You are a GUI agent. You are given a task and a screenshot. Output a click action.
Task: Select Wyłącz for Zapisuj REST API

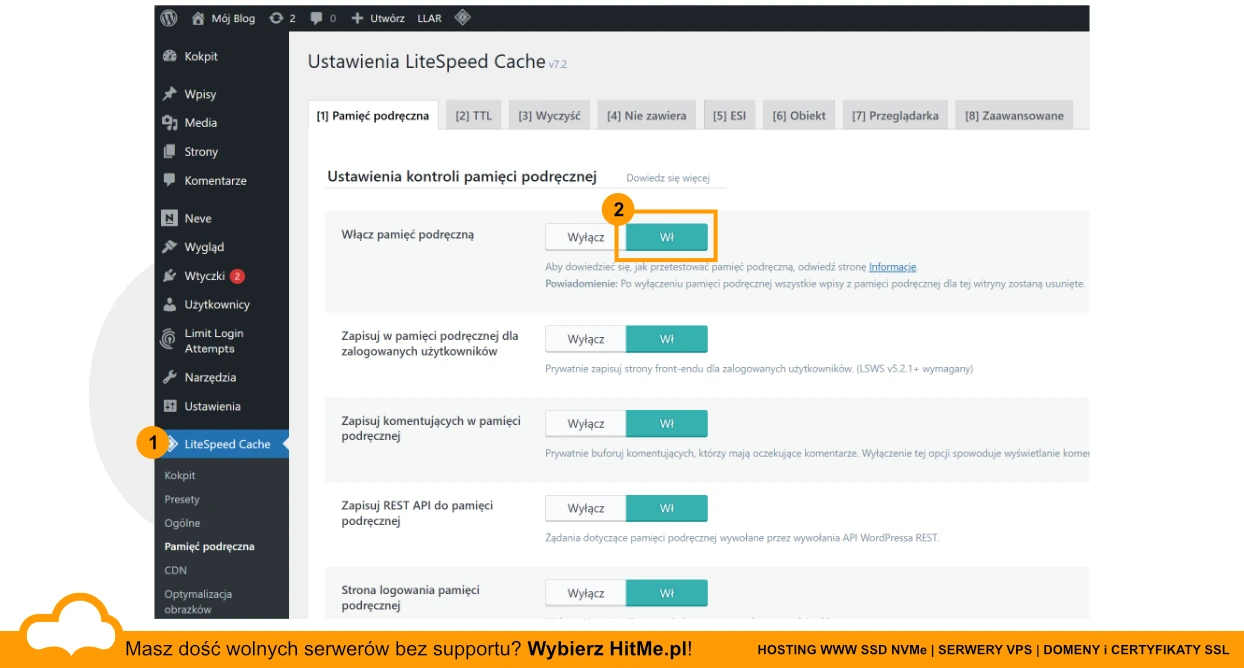pos(586,509)
